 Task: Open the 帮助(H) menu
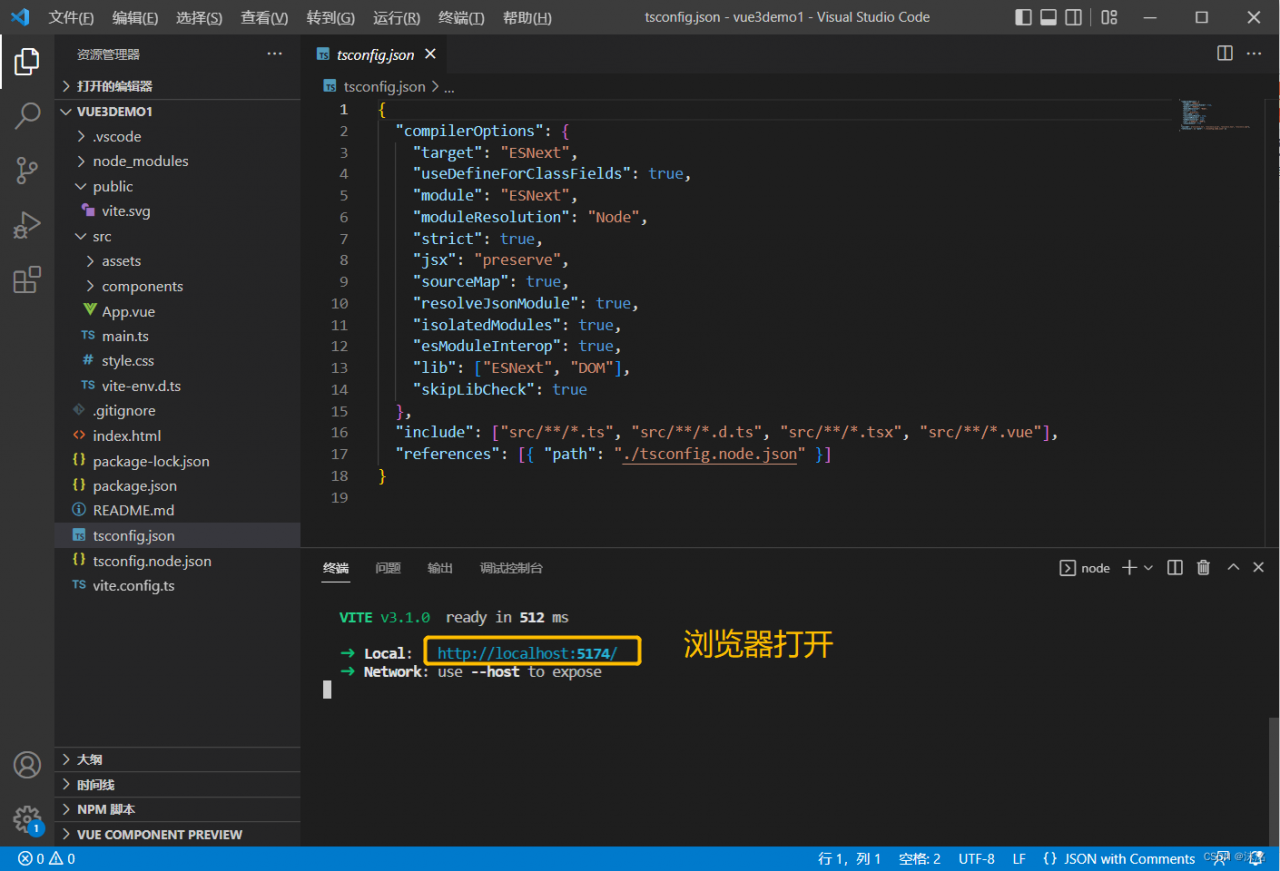[527, 18]
